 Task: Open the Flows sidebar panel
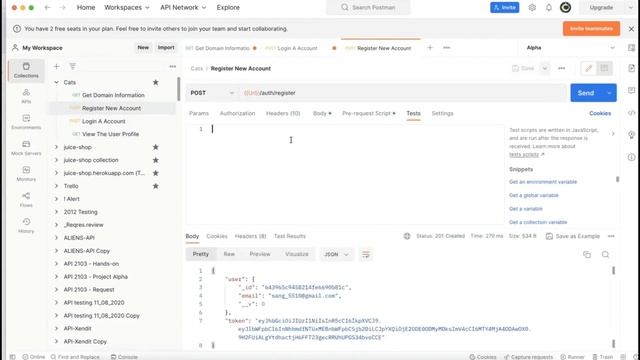(x=26, y=200)
